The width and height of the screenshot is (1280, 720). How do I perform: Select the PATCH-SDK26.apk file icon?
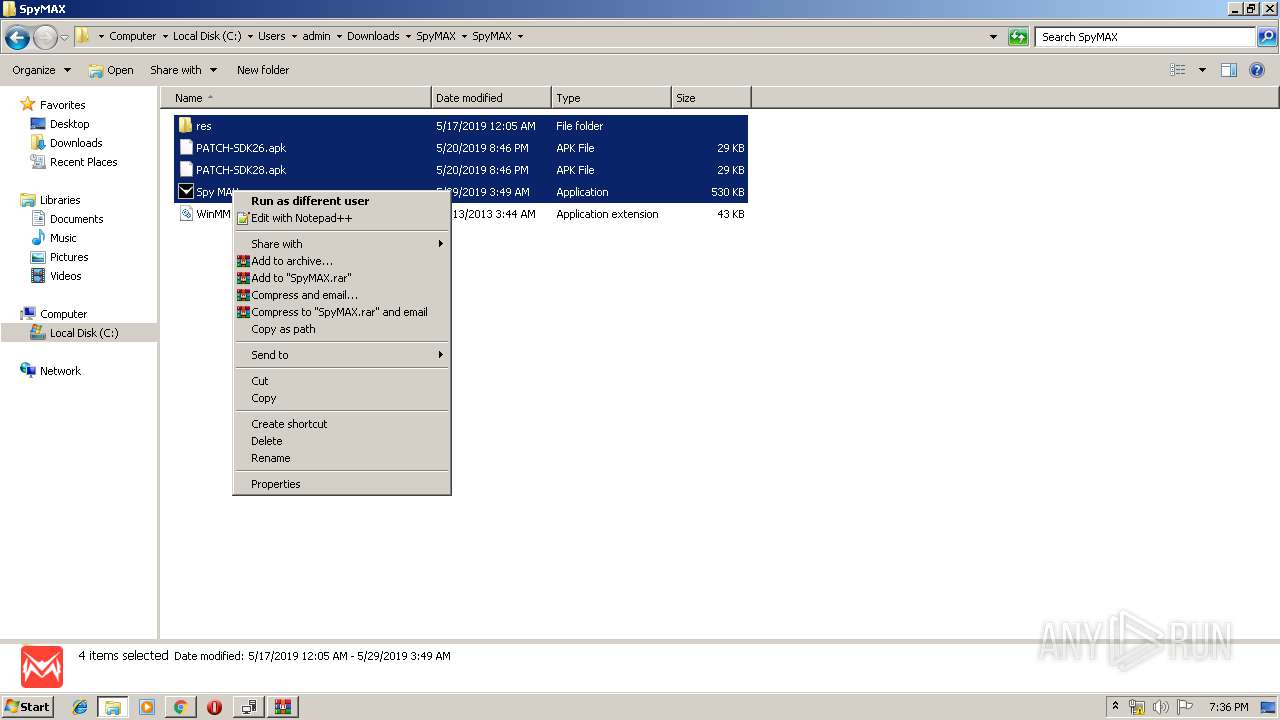pos(185,148)
